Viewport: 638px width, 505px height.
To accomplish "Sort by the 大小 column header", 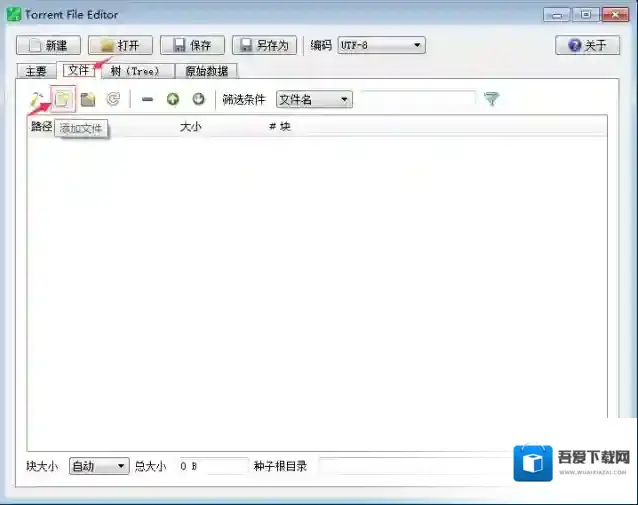I will (190, 127).
